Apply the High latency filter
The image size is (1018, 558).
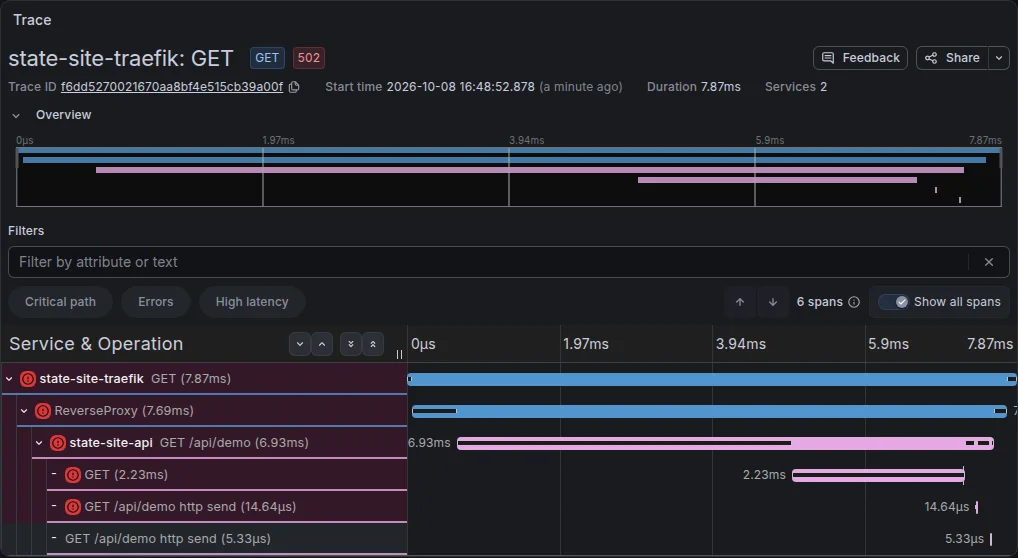click(252, 302)
